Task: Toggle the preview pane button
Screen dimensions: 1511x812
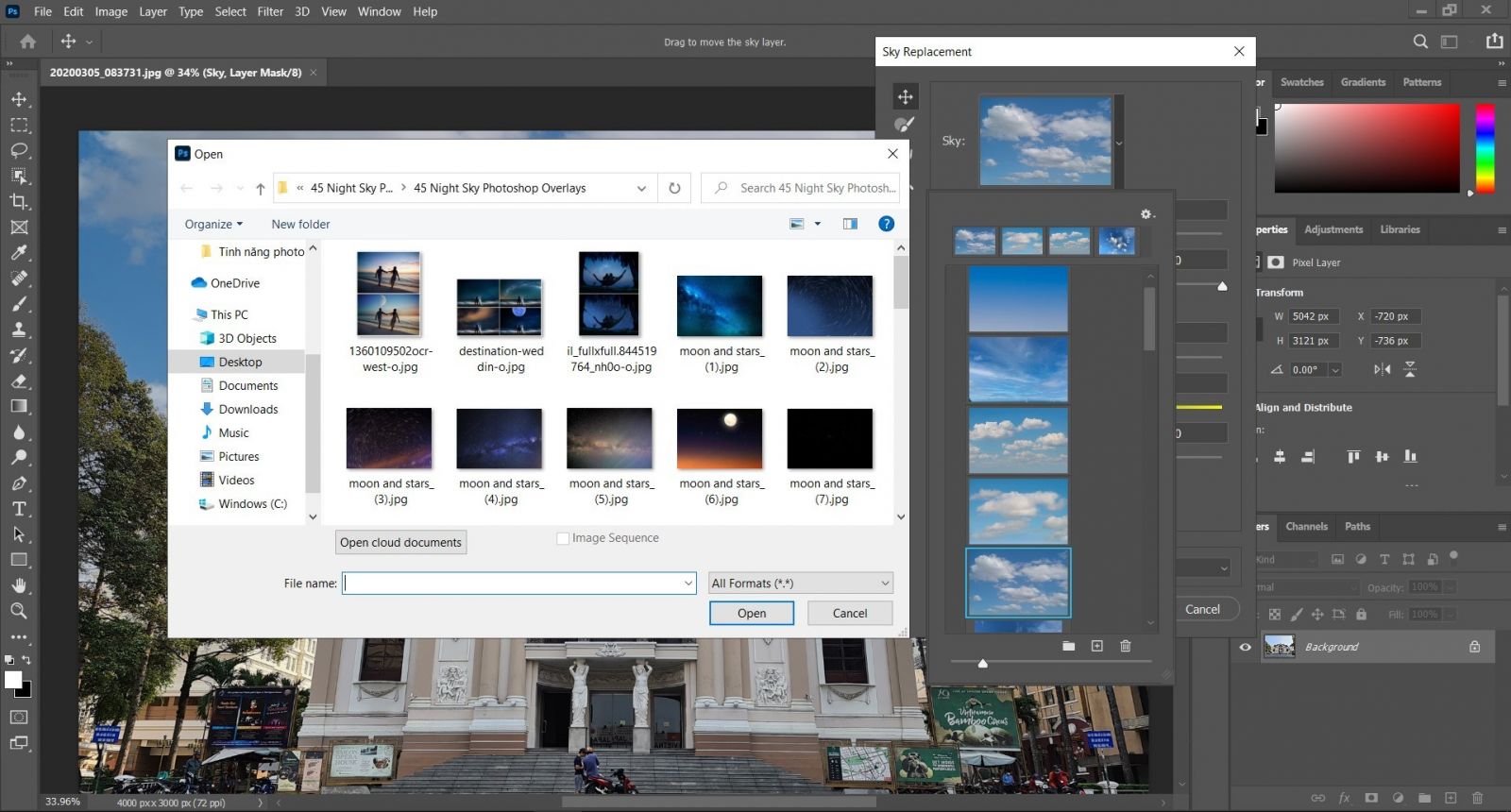Action: point(850,224)
